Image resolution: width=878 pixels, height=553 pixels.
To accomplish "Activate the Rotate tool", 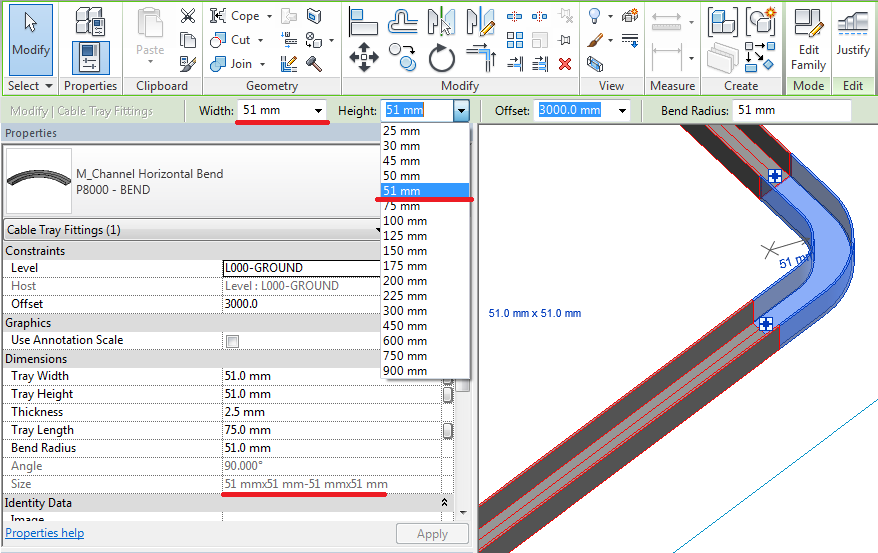I will click(x=441, y=58).
